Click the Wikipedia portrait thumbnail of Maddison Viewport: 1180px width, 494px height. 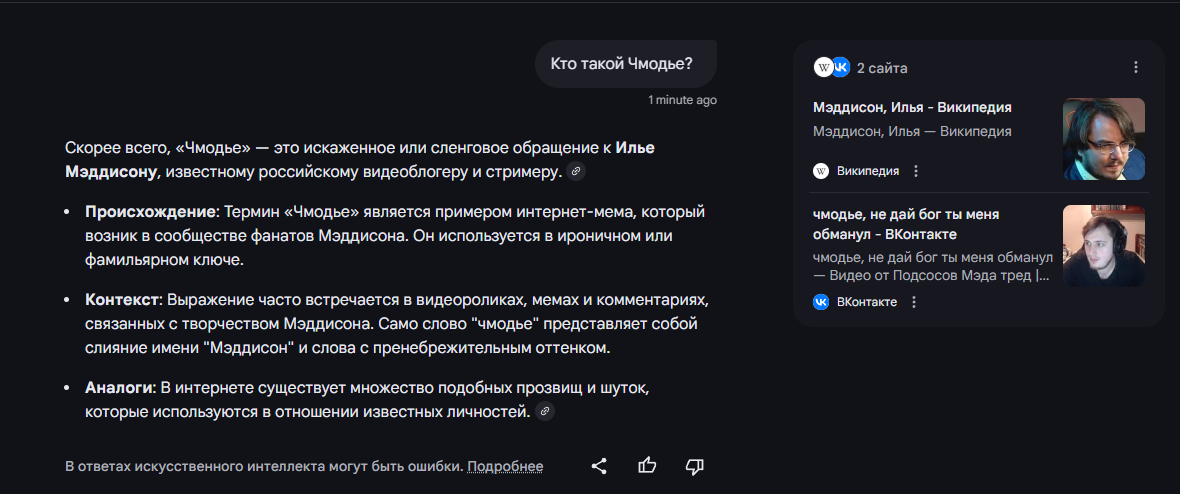pos(1103,139)
